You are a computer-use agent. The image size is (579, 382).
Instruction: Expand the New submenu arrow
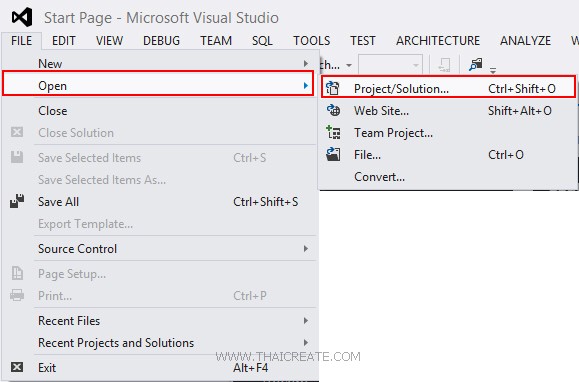click(x=305, y=63)
